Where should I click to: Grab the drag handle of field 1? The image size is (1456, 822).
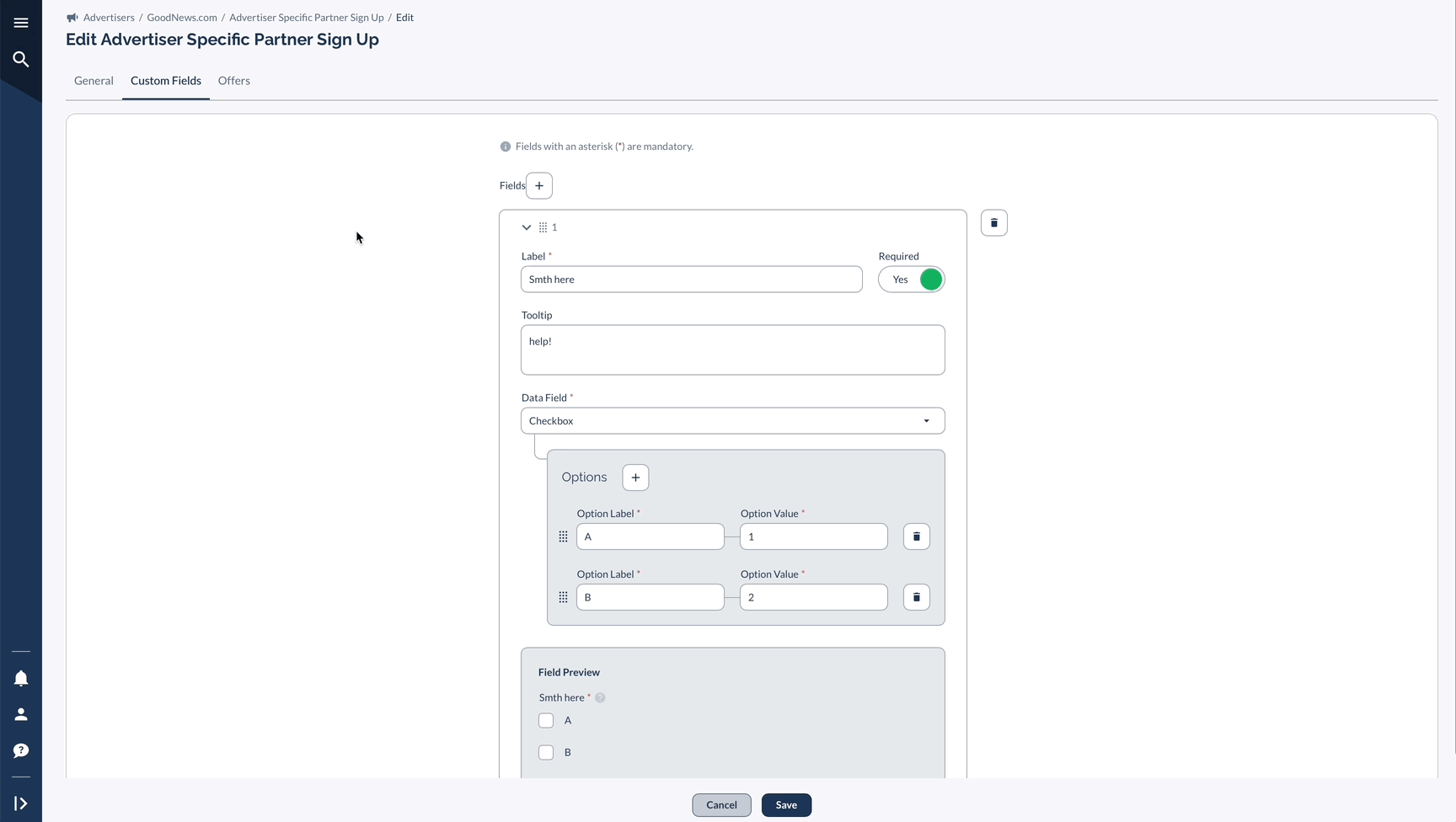543,227
